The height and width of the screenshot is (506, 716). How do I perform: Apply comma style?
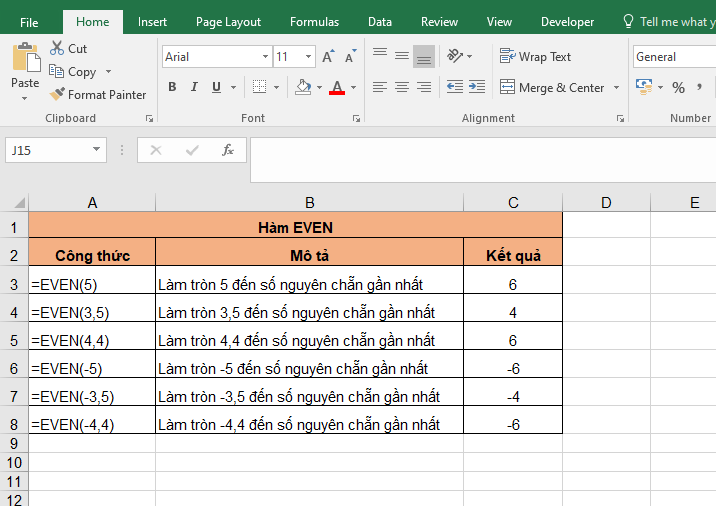pyautogui.click(x=699, y=87)
